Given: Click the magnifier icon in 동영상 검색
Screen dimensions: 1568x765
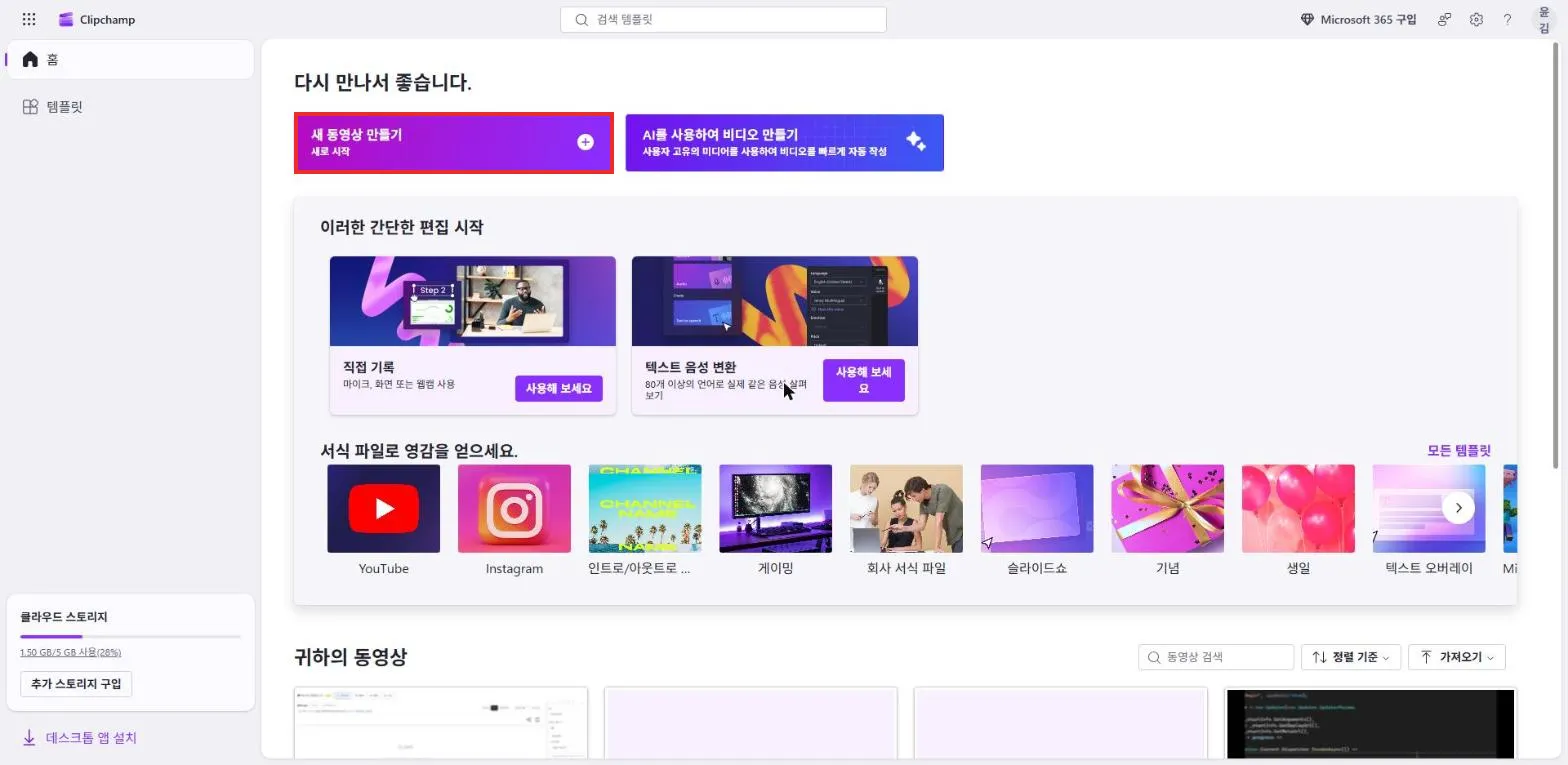Looking at the screenshot, I should tap(1155, 657).
